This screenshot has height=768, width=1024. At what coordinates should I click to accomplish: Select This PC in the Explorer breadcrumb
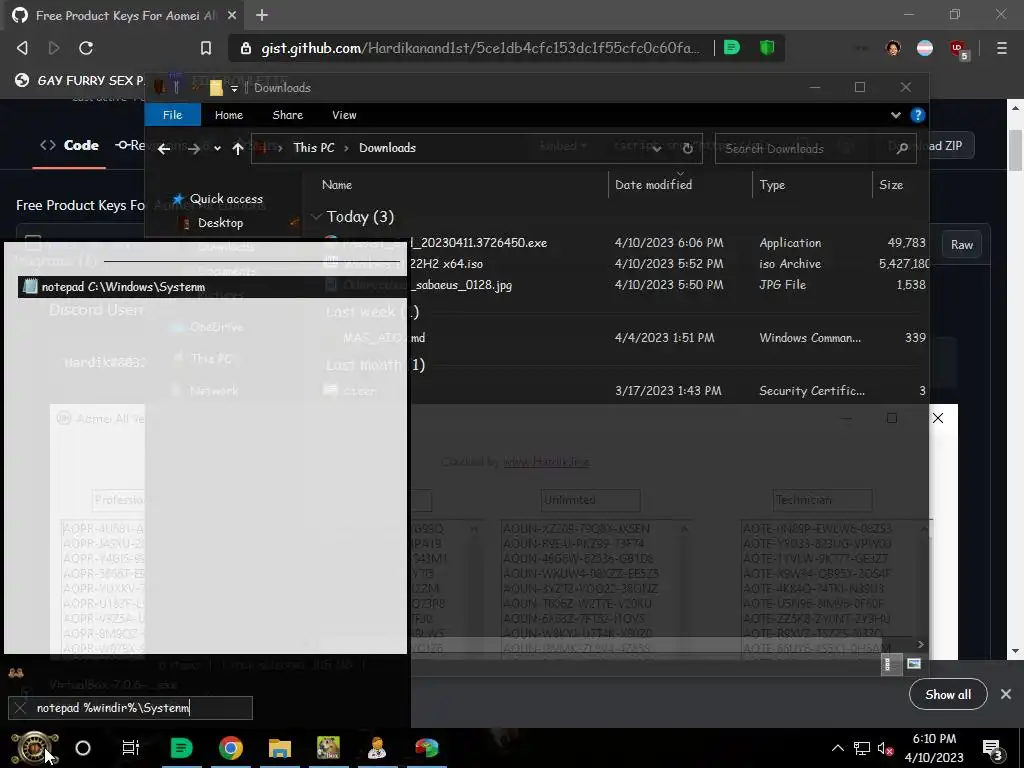click(313, 148)
